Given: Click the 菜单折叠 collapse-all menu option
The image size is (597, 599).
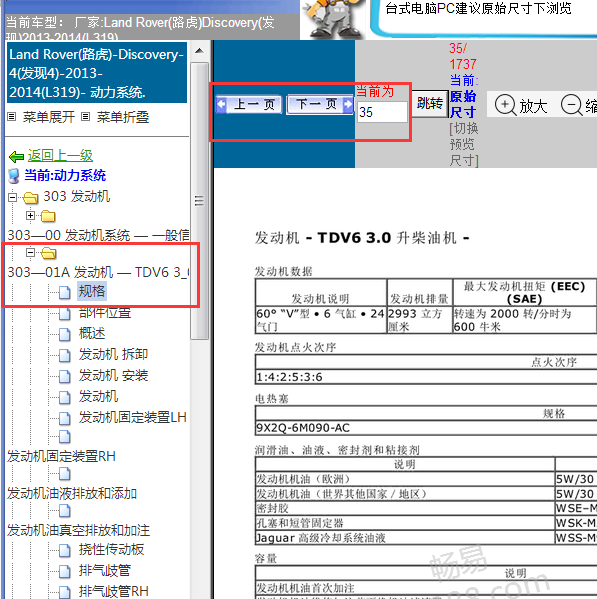Looking at the screenshot, I should pos(123,117).
